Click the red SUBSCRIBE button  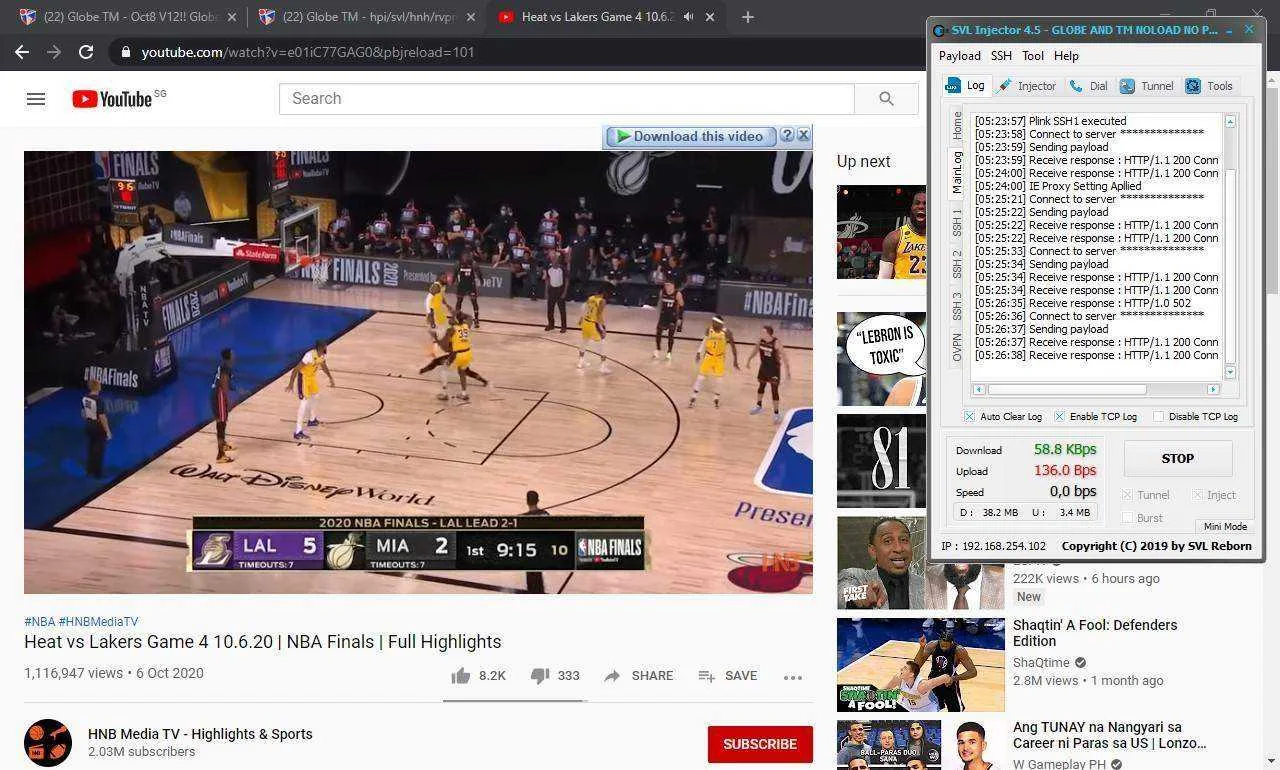pyautogui.click(x=760, y=744)
